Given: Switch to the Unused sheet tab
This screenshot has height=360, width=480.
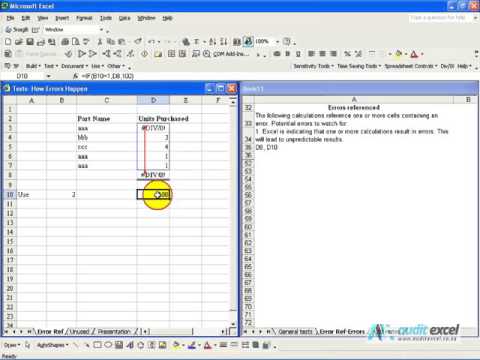Looking at the screenshot, I should 79,332.
